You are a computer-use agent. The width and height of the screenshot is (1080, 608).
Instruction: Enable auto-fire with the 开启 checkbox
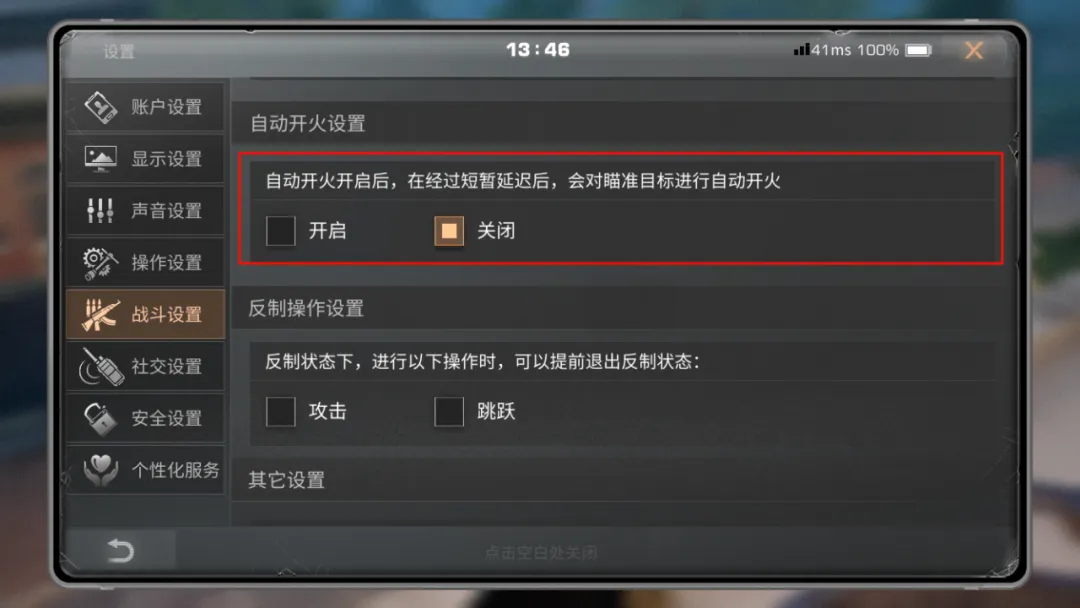point(280,231)
